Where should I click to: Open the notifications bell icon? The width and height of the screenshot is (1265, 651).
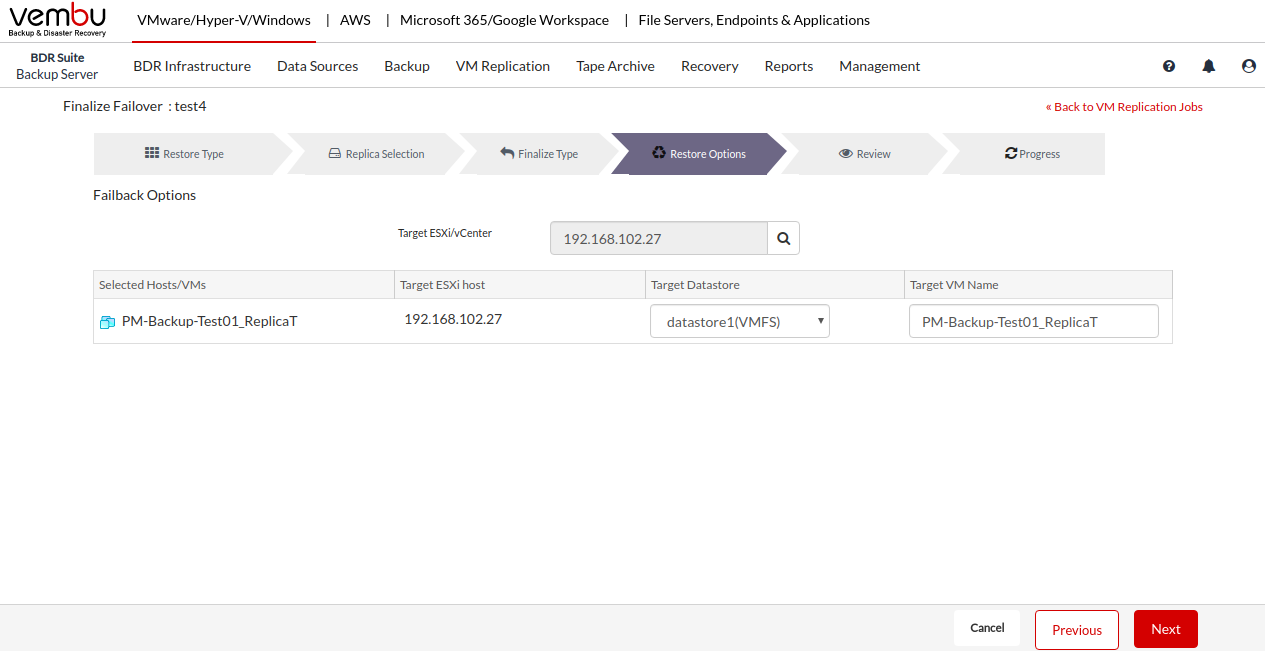pos(1209,66)
